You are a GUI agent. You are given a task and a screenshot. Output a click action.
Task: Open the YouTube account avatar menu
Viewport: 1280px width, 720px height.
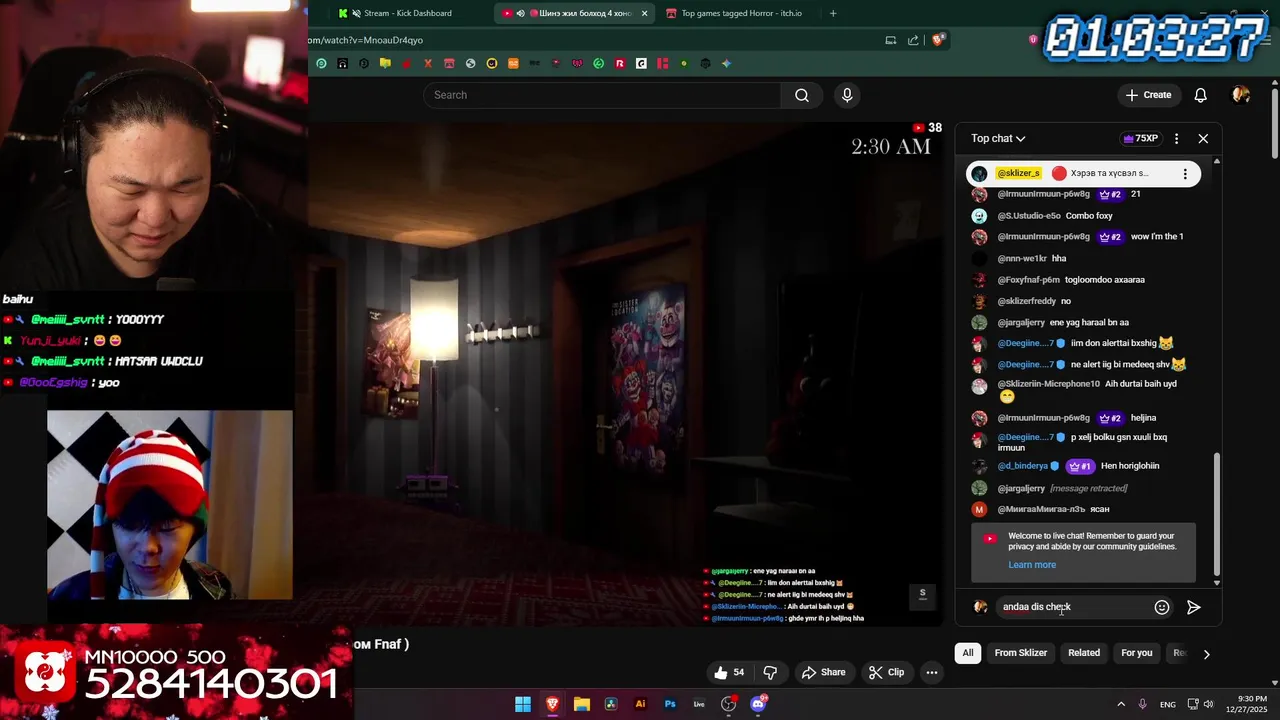[1241, 95]
